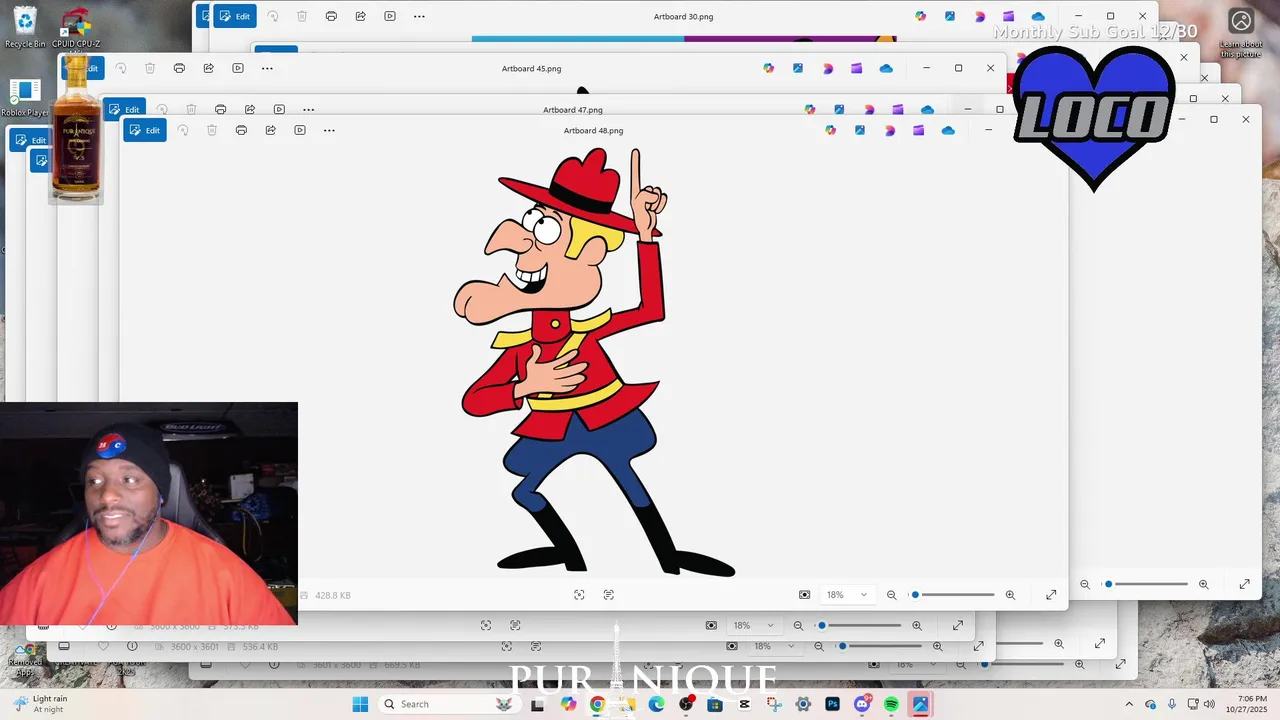Share from the Artboard 30 window
The height and width of the screenshot is (720, 1280).
tap(361, 16)
